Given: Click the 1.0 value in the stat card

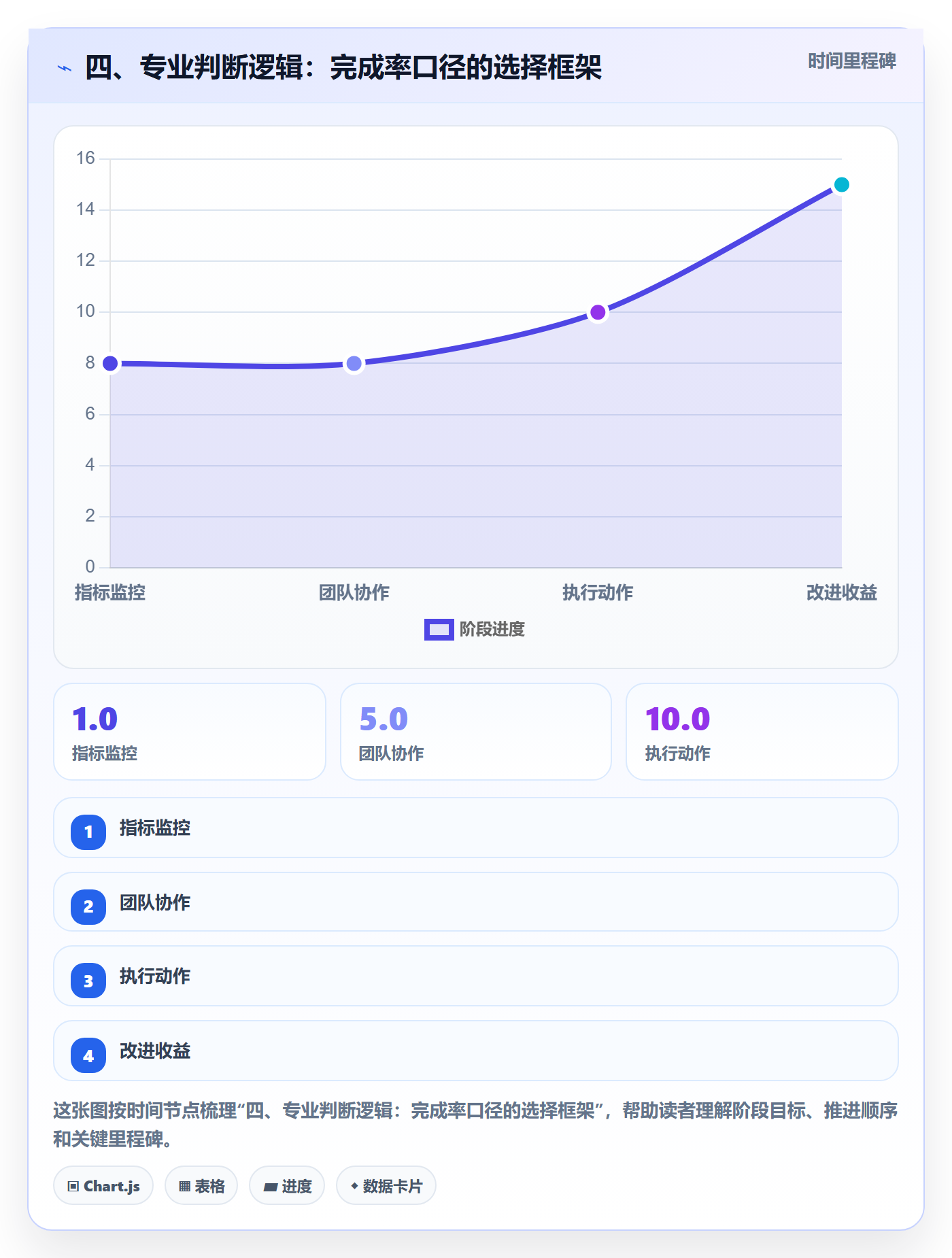Looking at the screenshot, I should [95, 719].
